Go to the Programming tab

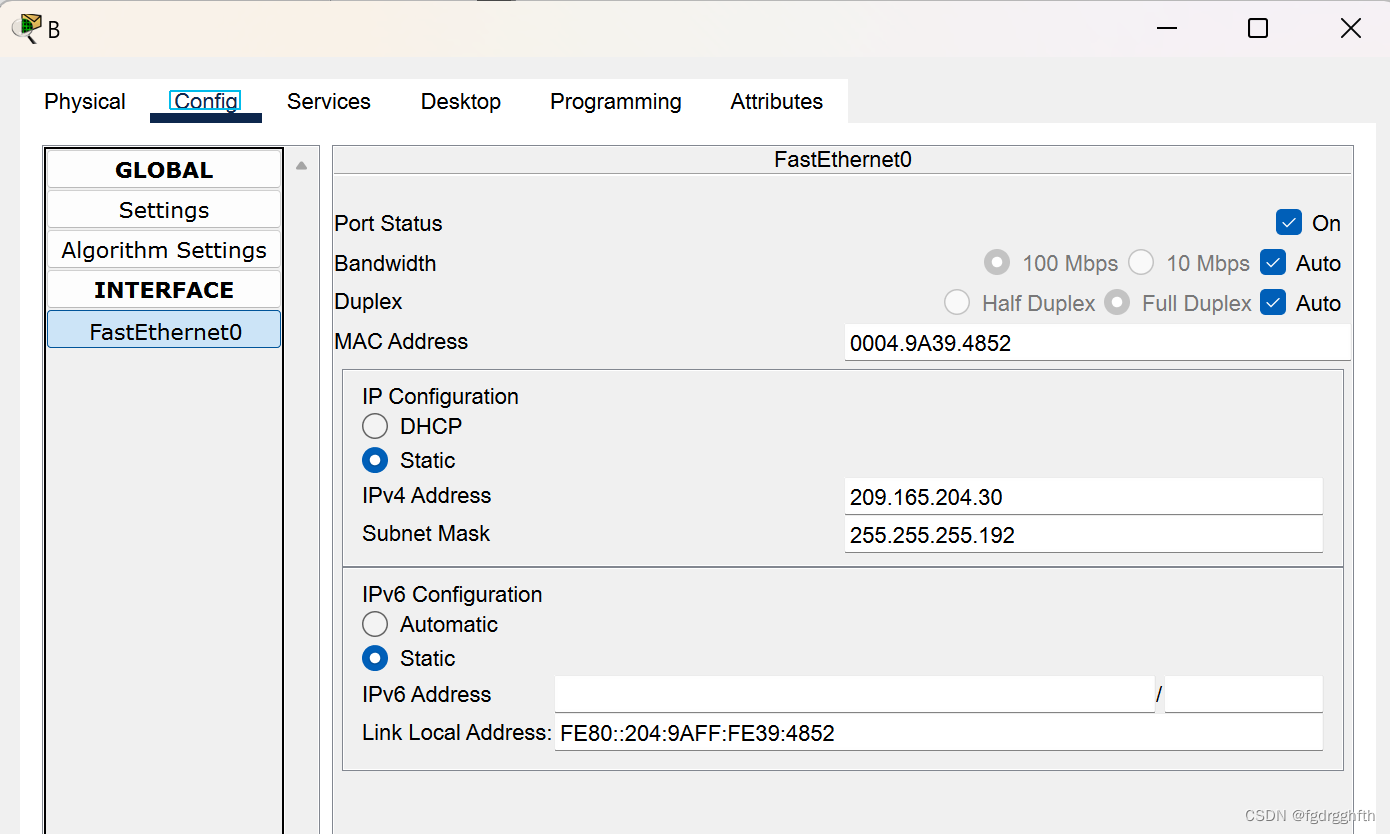(x=616, y=101)
